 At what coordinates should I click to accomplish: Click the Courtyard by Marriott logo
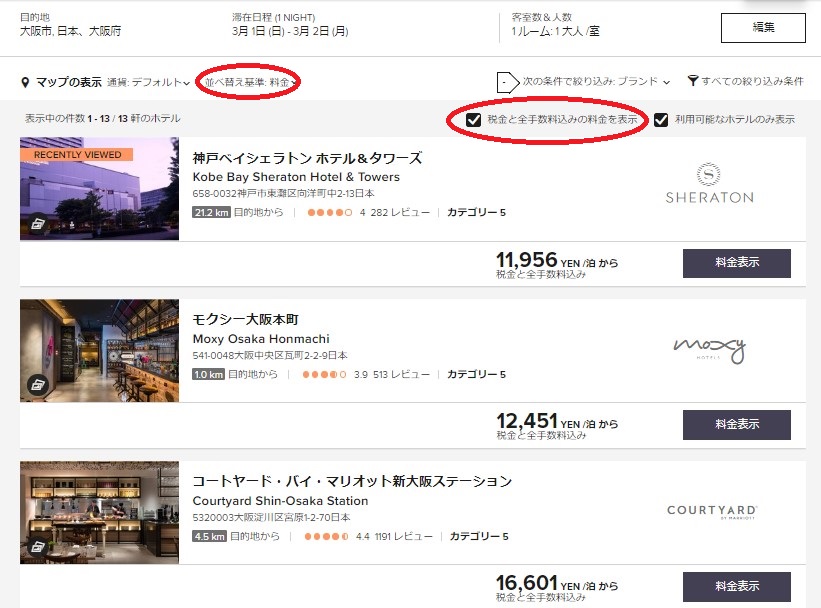(x=712, y=512)
